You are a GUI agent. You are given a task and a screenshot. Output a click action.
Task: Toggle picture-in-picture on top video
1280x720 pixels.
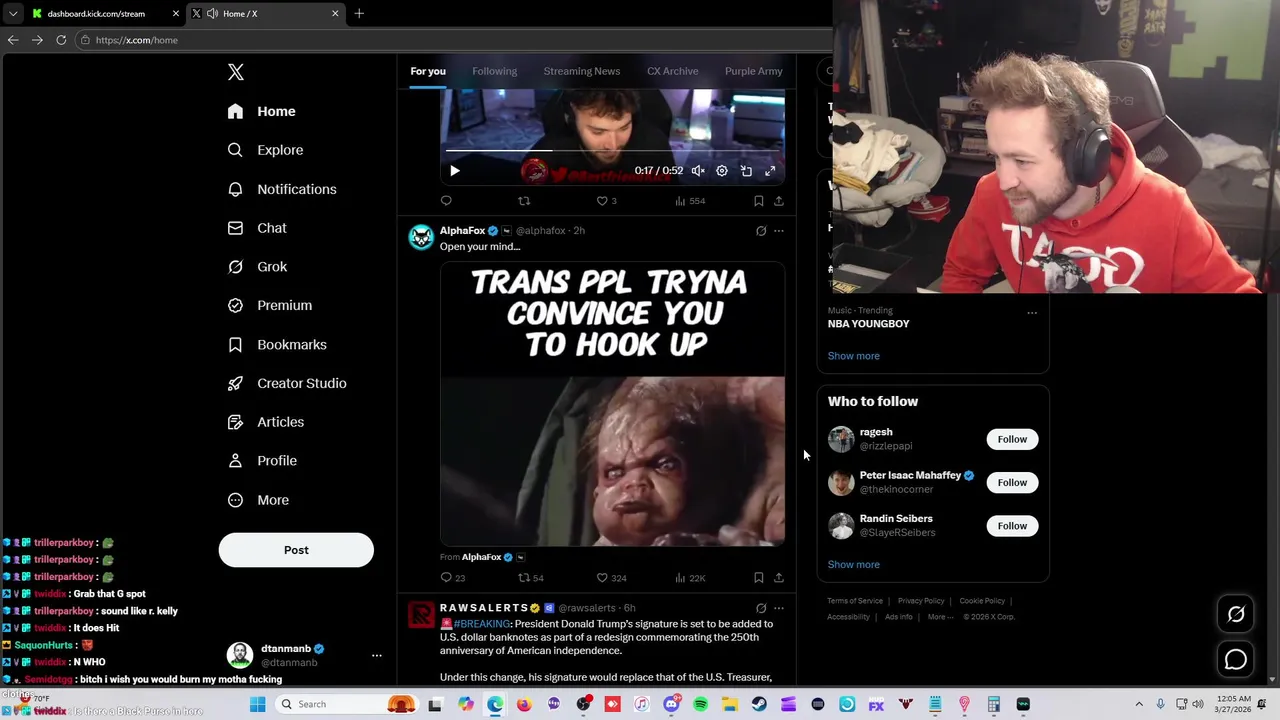pyautogui.click(x=746, y=171)
